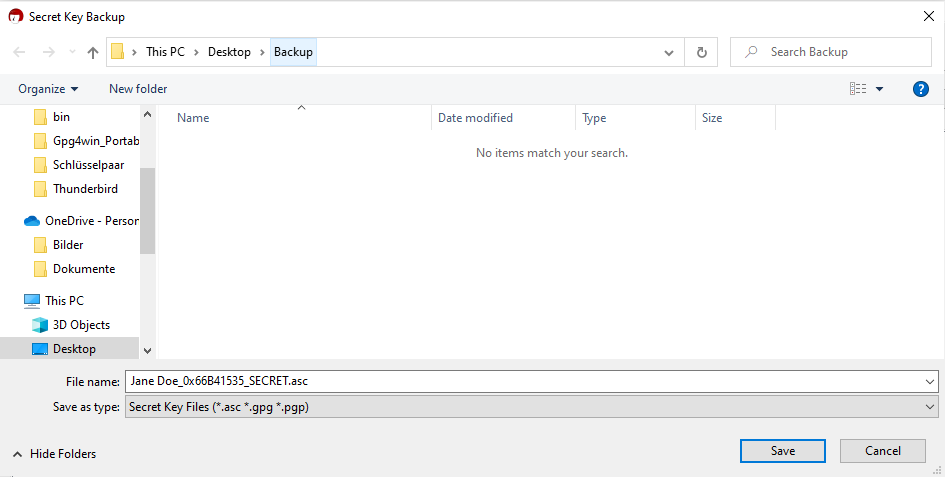
Task: Open the Help question mark icon
Action: point(921,89)
